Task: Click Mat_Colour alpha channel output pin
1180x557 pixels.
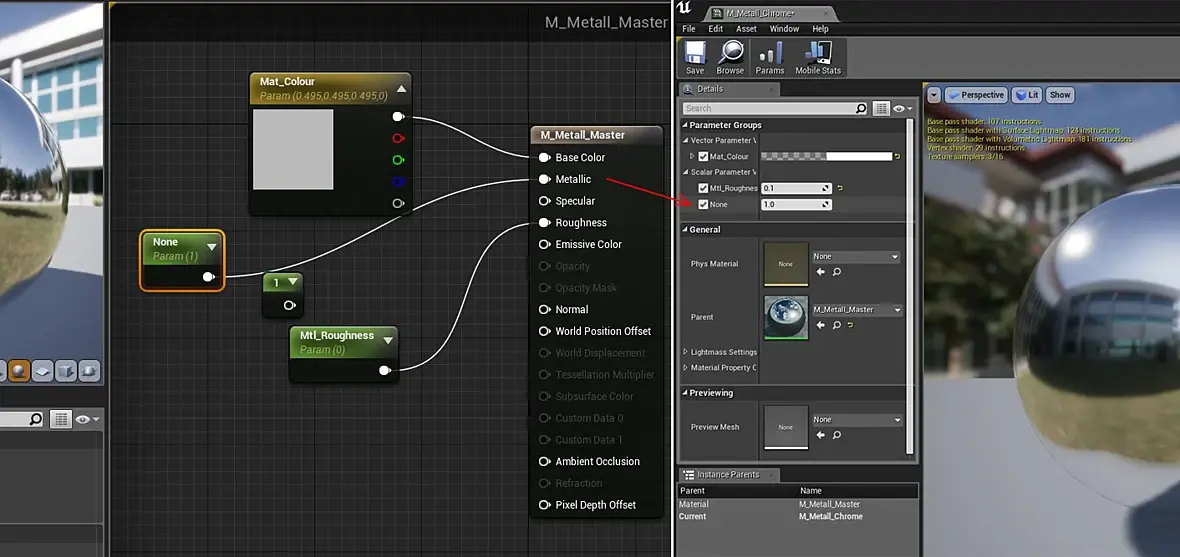Action: [398, 203]
